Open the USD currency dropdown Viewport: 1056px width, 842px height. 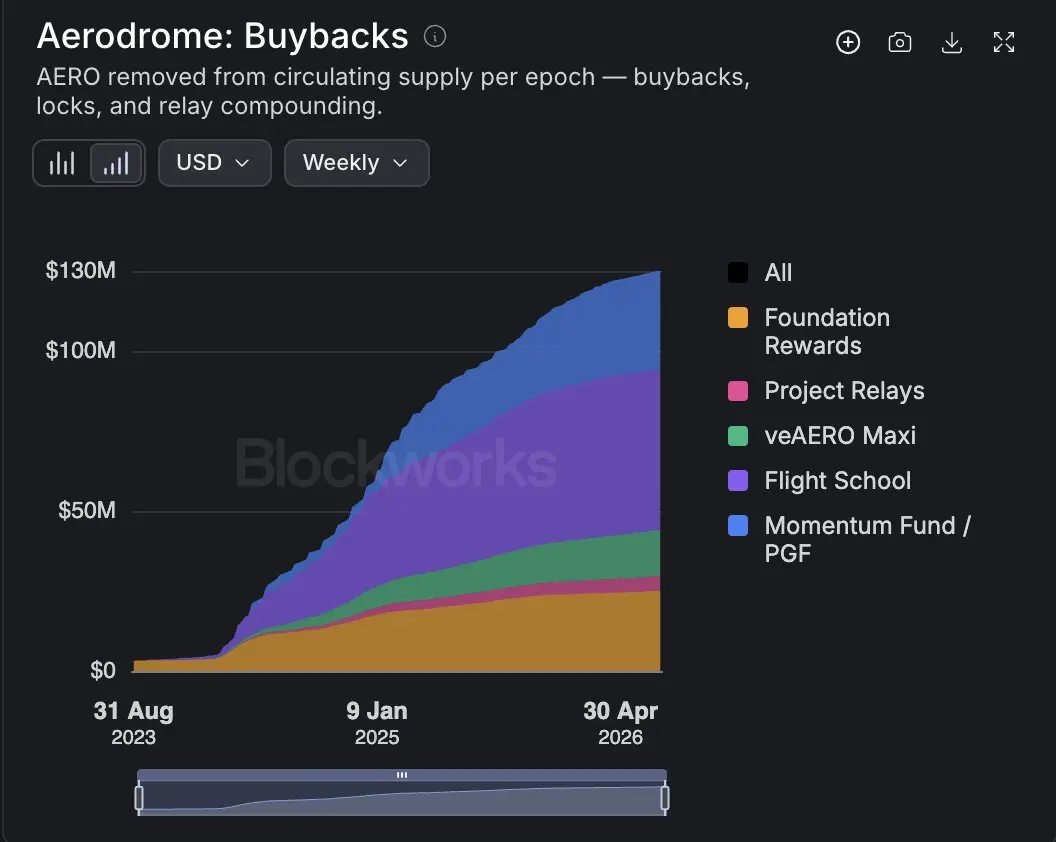pos(214,163)
